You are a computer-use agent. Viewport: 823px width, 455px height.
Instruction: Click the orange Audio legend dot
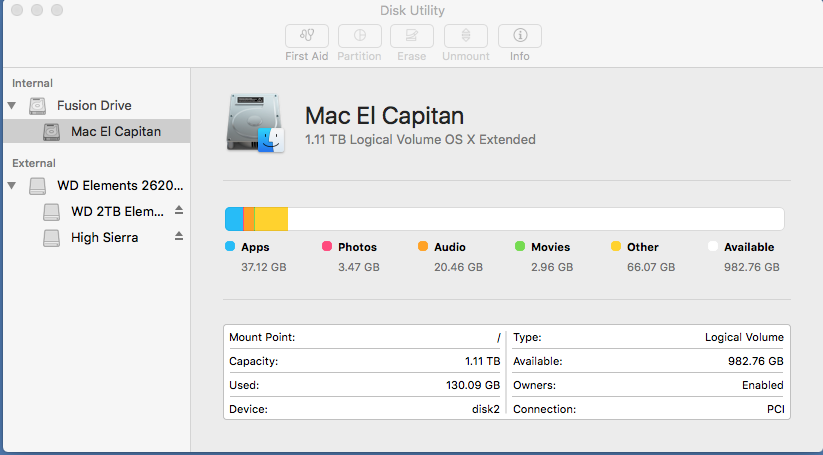coord(423,246)
